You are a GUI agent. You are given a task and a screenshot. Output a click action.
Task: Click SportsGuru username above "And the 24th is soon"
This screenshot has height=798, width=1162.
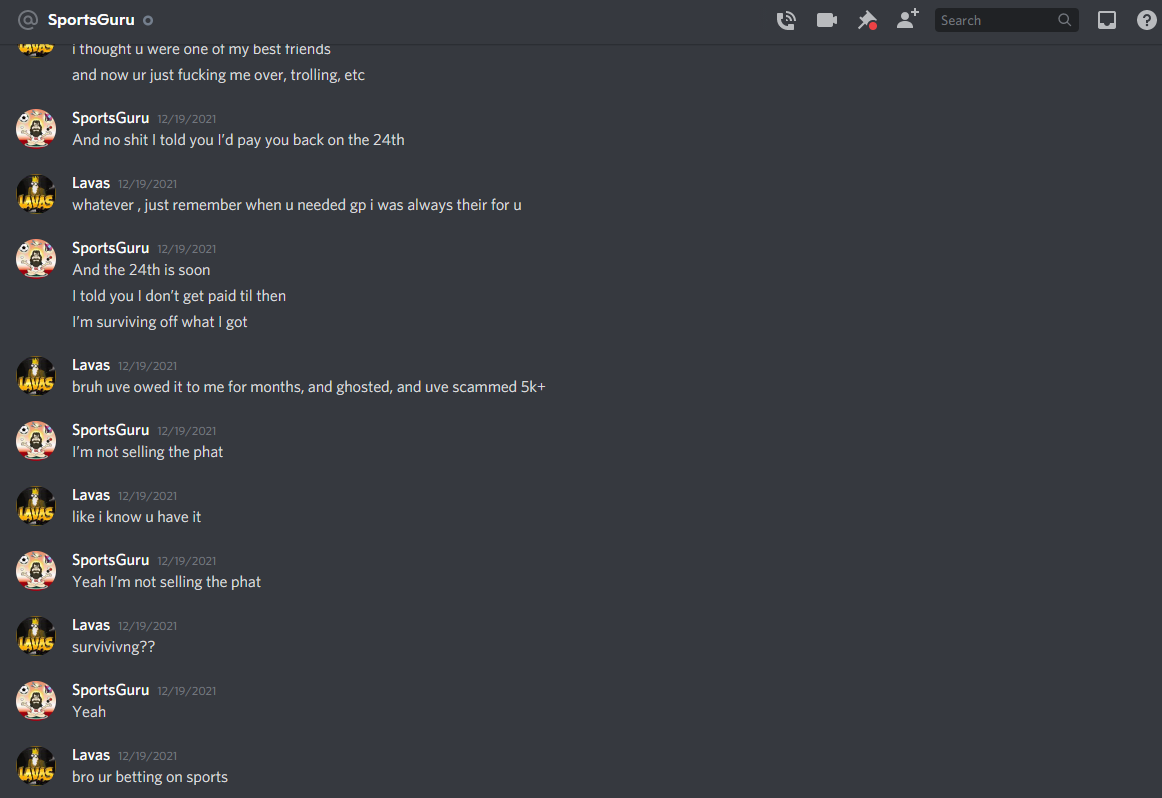tap(110, 247)
